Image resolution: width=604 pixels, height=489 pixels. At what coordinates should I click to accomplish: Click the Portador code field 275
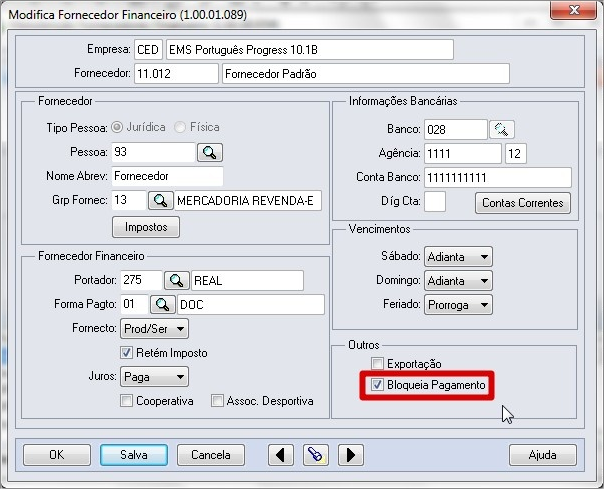click(141, 280)
